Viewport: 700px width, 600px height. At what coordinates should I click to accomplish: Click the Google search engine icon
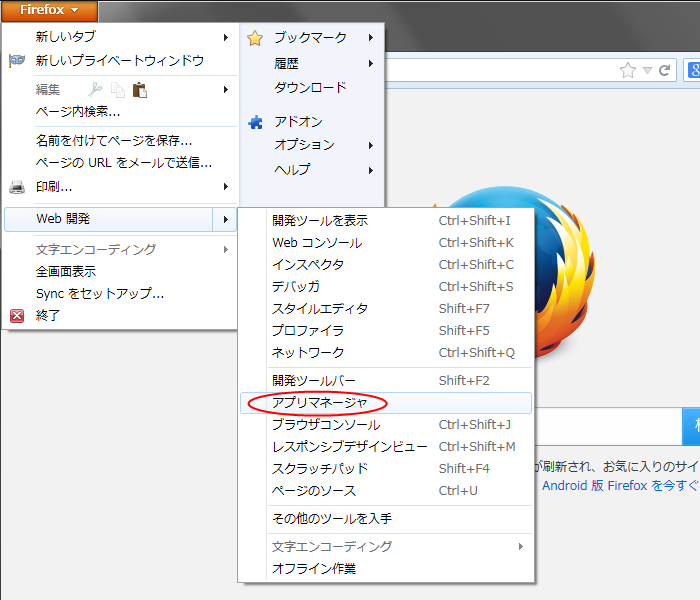point(694,70)
